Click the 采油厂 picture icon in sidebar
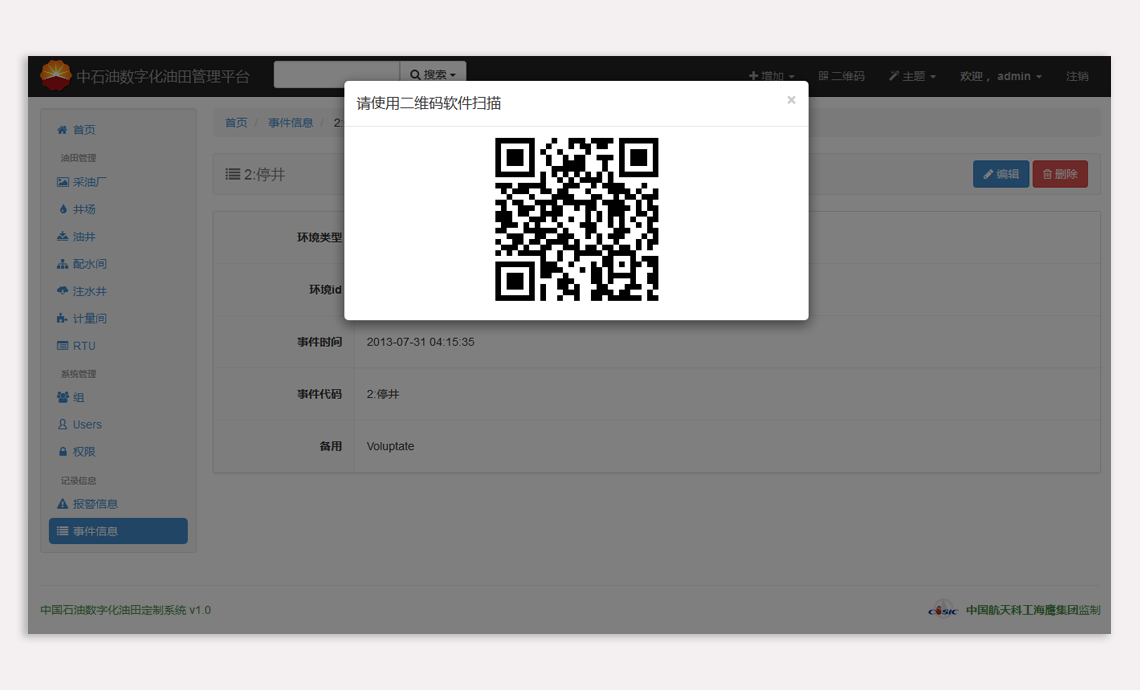 click(x=62, y=183)
